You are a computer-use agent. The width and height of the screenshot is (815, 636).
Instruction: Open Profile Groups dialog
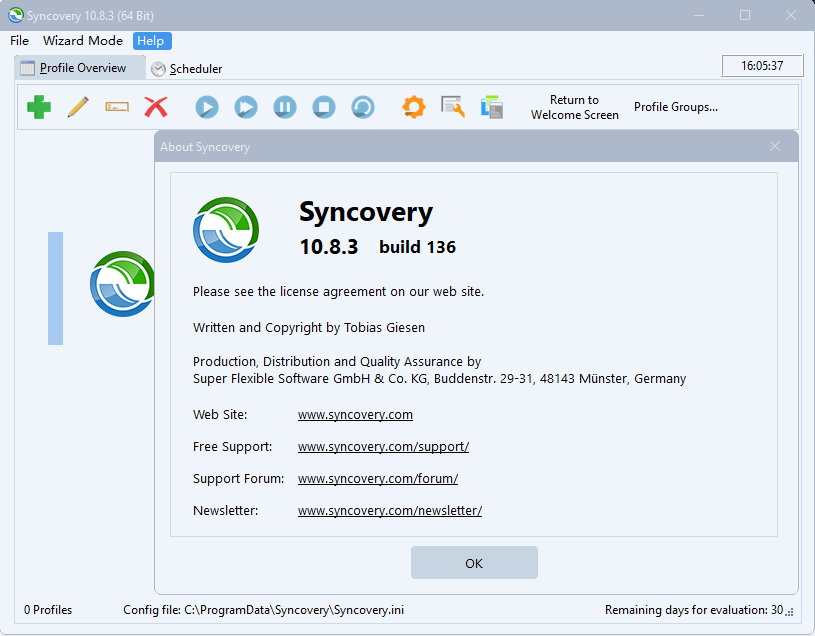pyautogui.click(x=676, y=107)
